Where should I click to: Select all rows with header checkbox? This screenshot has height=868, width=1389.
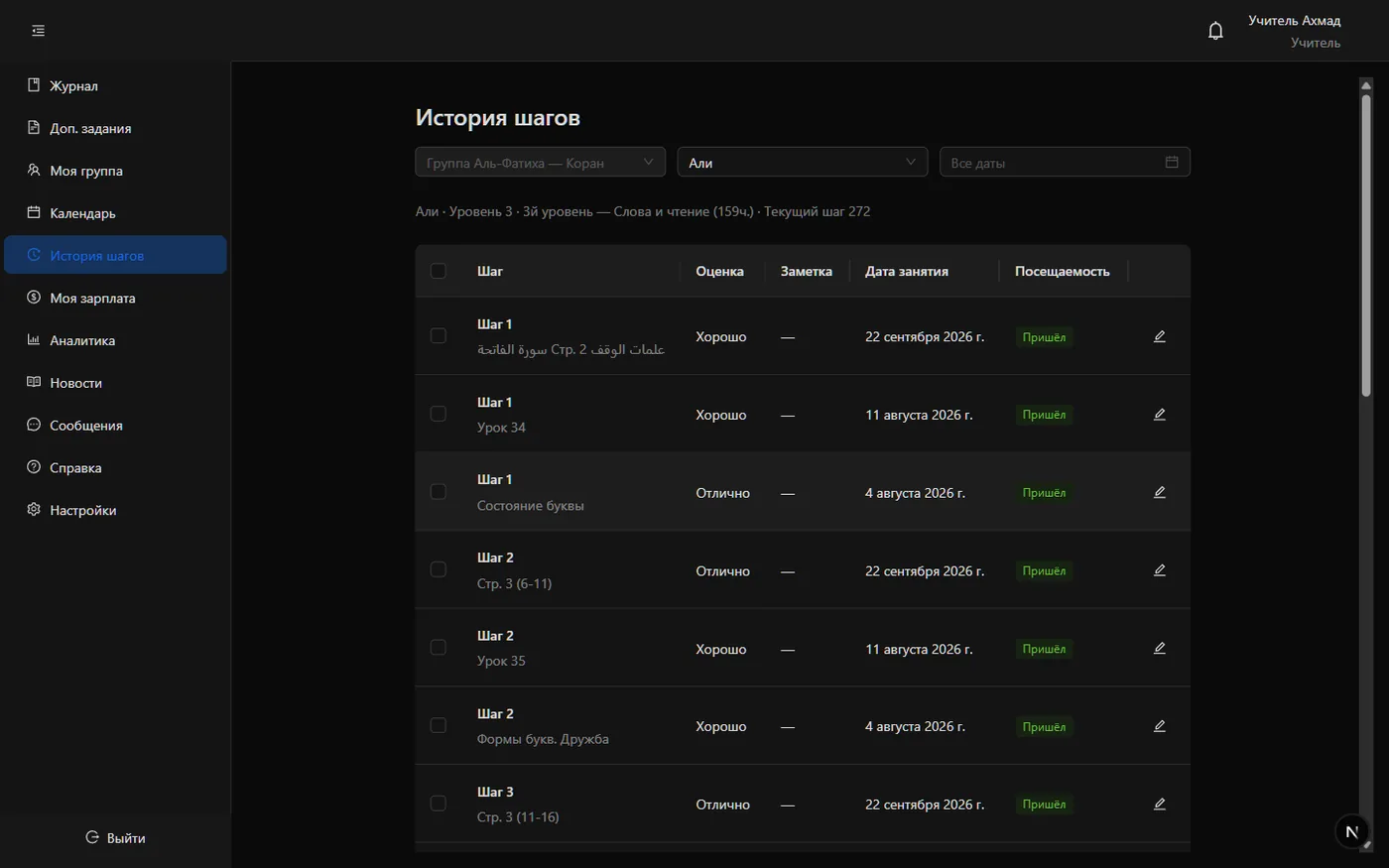(439, 271)
